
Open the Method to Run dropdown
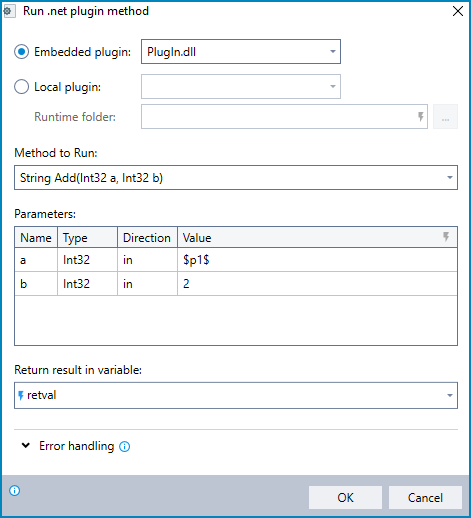[x=236, y=178]
